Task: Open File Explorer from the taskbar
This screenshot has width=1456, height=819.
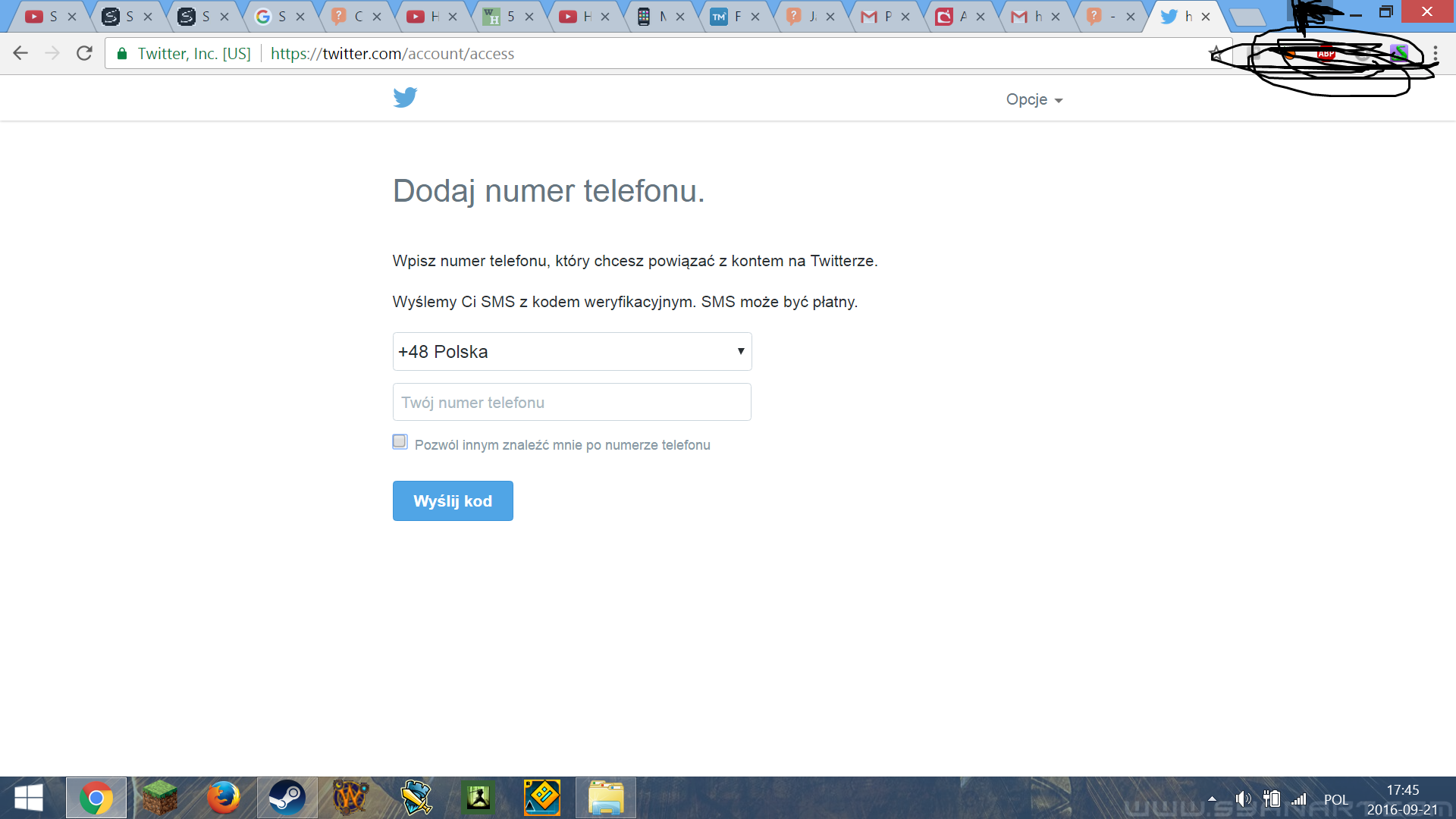Action: [x=605, y=798]
